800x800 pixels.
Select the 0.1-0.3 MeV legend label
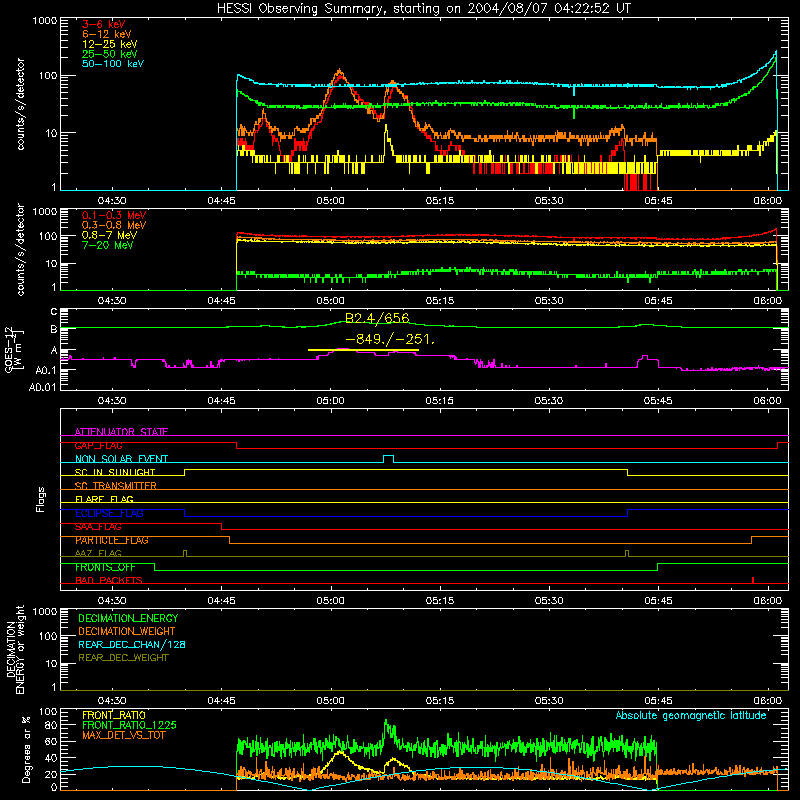coord(114,215)
